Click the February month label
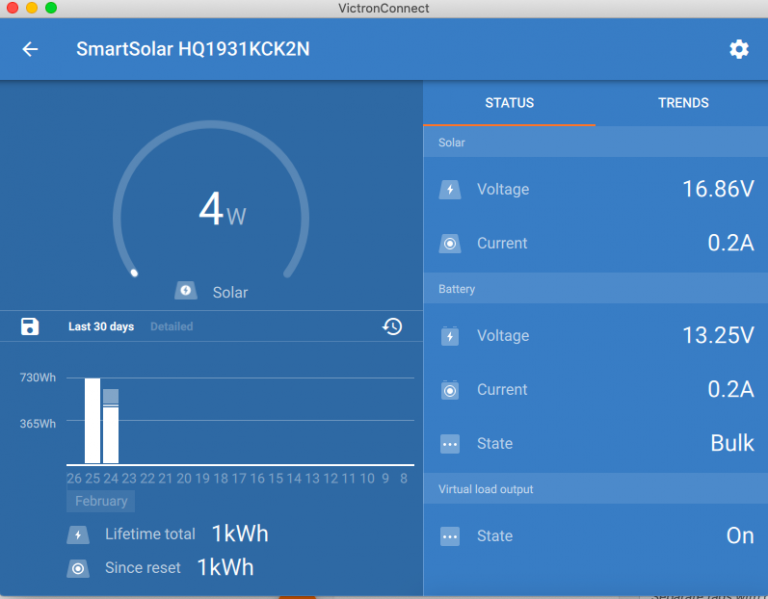The image size is (768, 599). coord(101,501)
